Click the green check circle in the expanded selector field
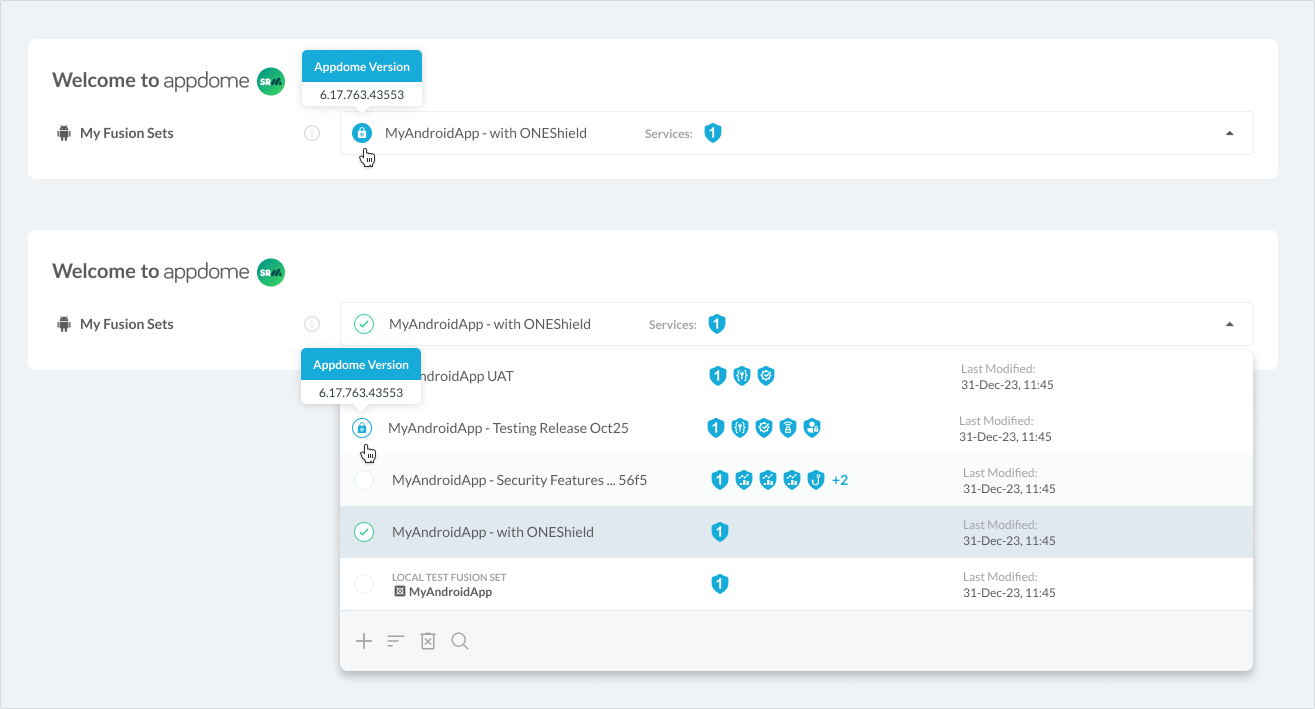Screen dimensions: 1315x709 (x=364, y=324)
